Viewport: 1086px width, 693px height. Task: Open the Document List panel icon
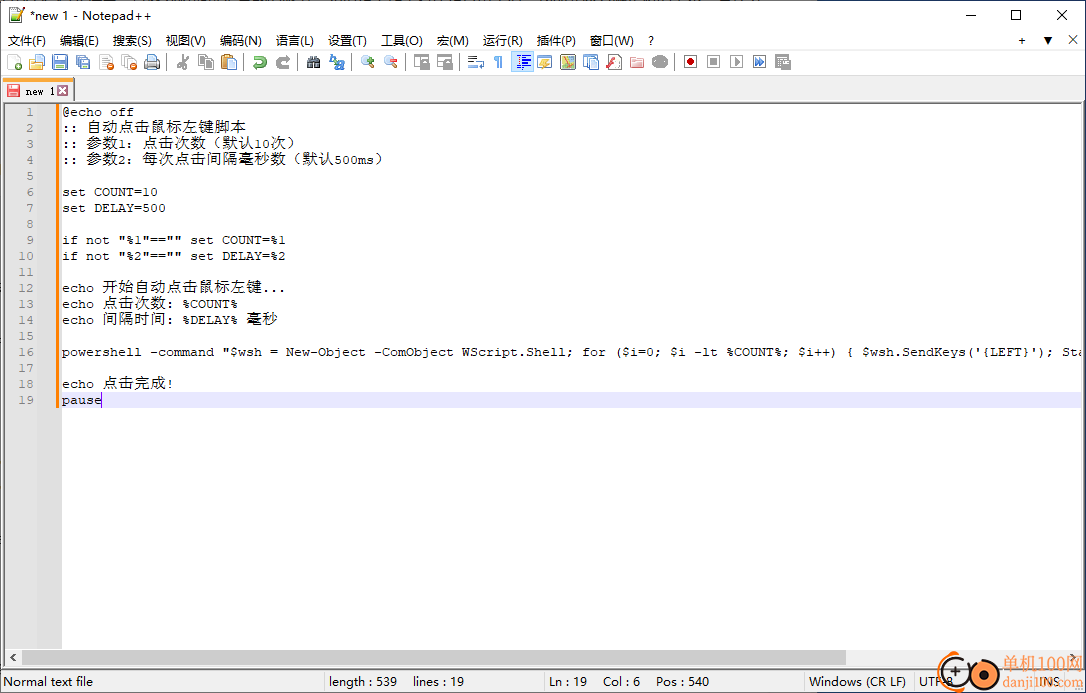(591, 62)
